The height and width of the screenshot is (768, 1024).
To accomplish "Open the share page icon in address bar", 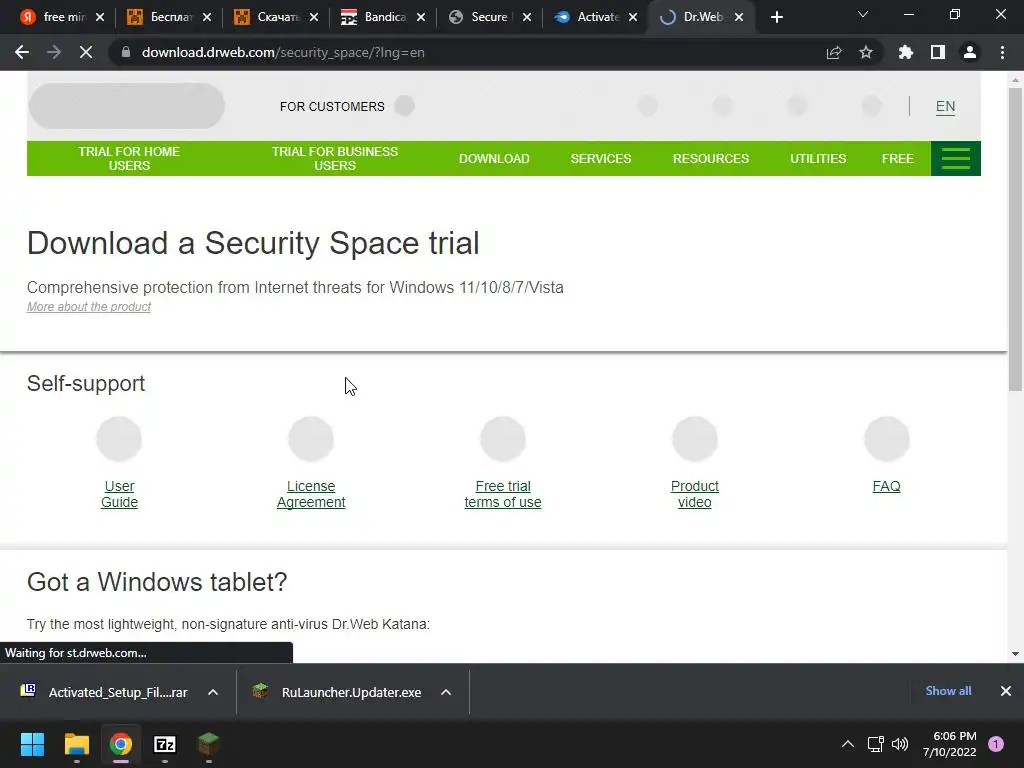I will coord(834,52).
